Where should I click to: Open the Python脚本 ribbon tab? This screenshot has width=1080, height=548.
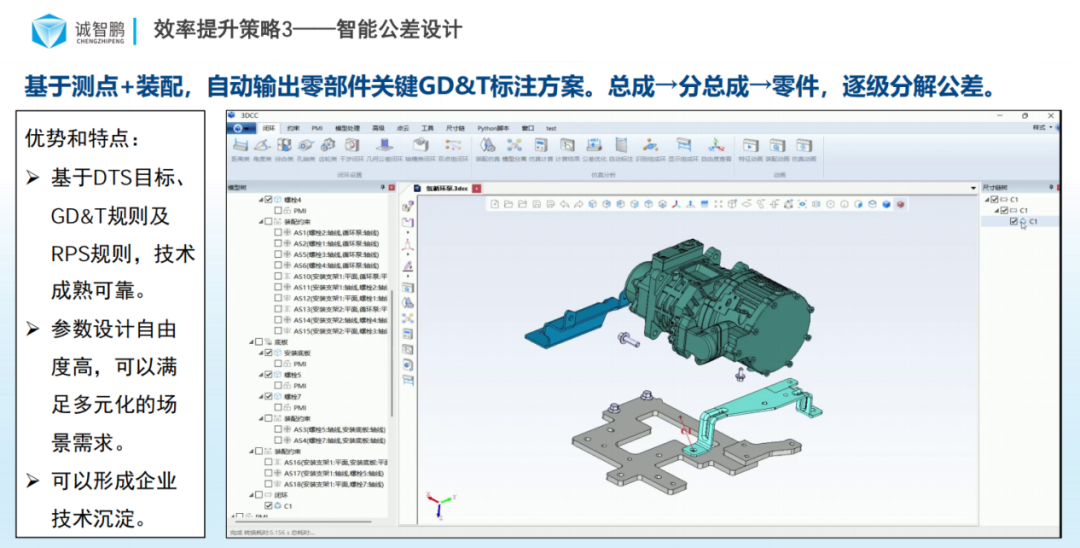click(x=493, y=128)
